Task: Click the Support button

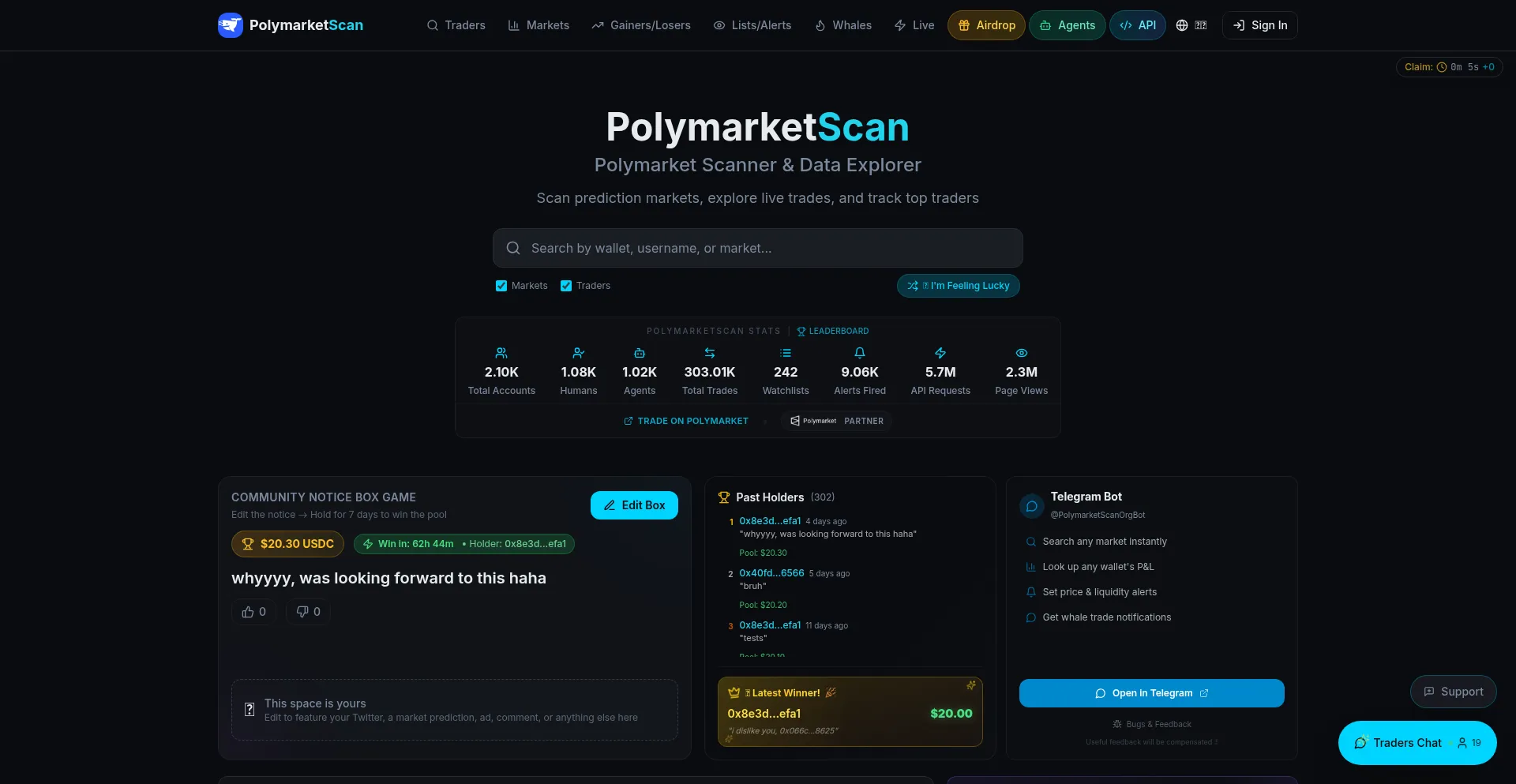Action: [x=1454, y=692]
